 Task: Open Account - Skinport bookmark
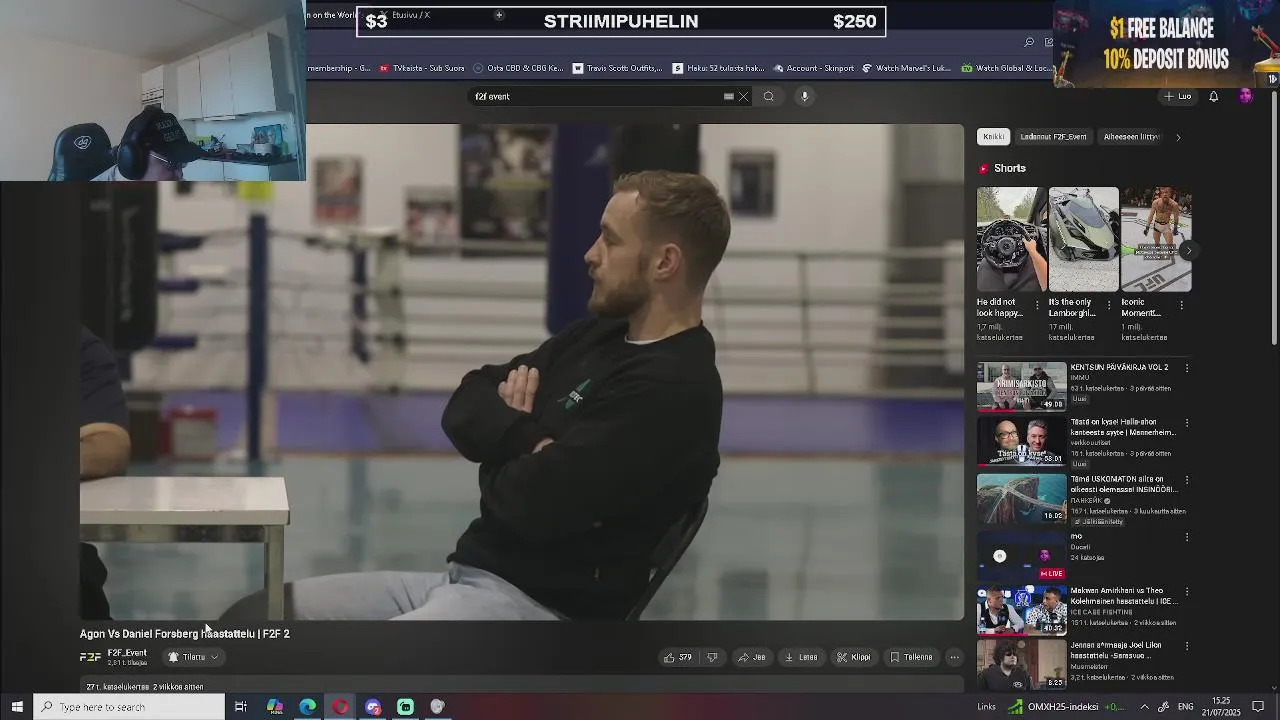click(812, 68)
